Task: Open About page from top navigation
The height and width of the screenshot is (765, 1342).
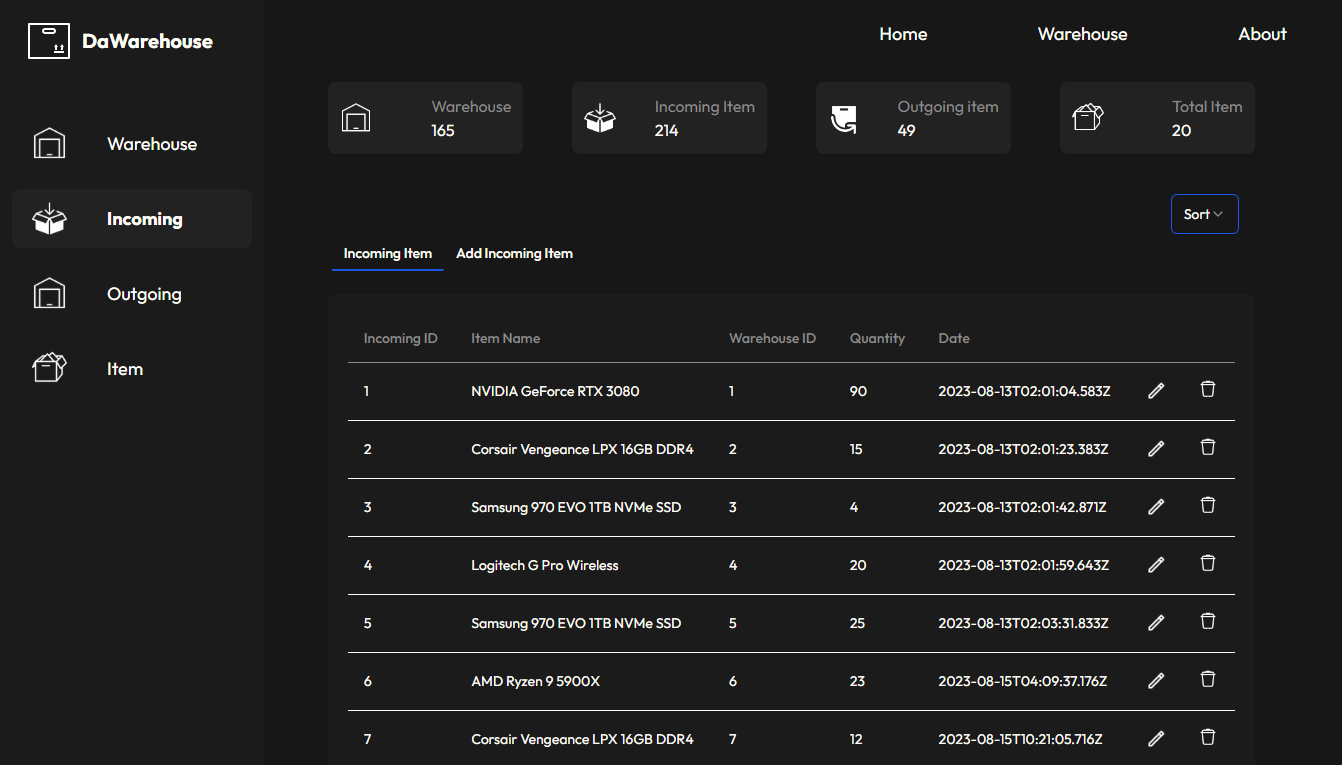Action: [x=1262, y=34]
